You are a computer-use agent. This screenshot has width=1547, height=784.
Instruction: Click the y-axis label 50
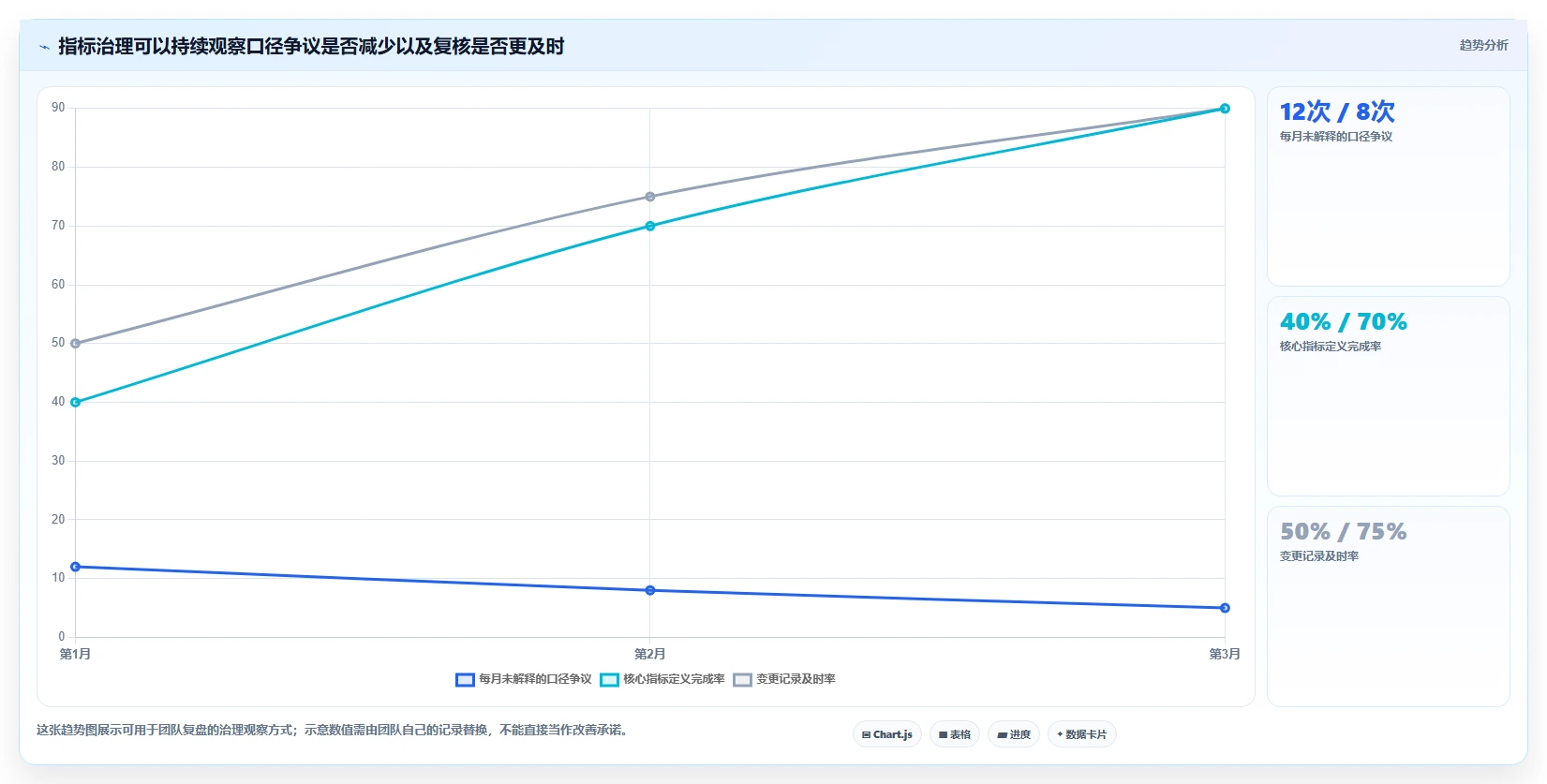[x=58, y=343]
